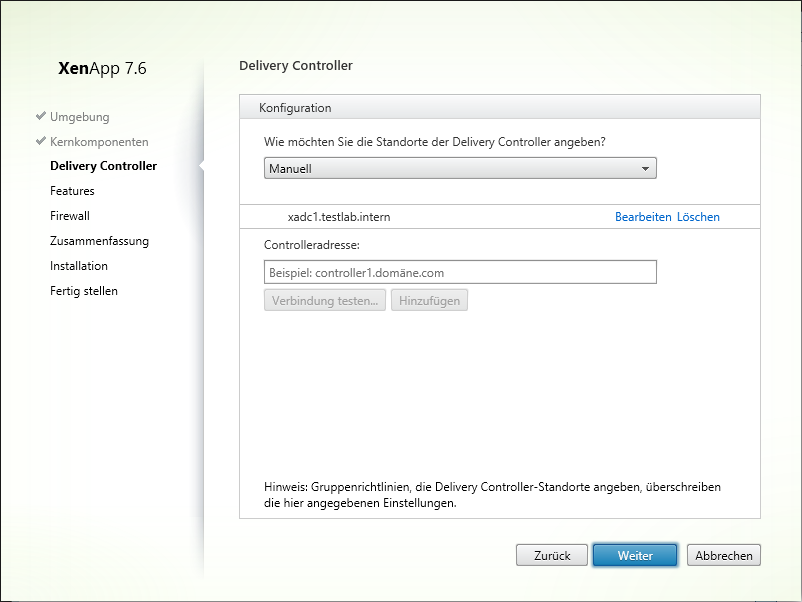Open the Firewall step
Viewport: 802px width, 602px height.
[70, 216]
